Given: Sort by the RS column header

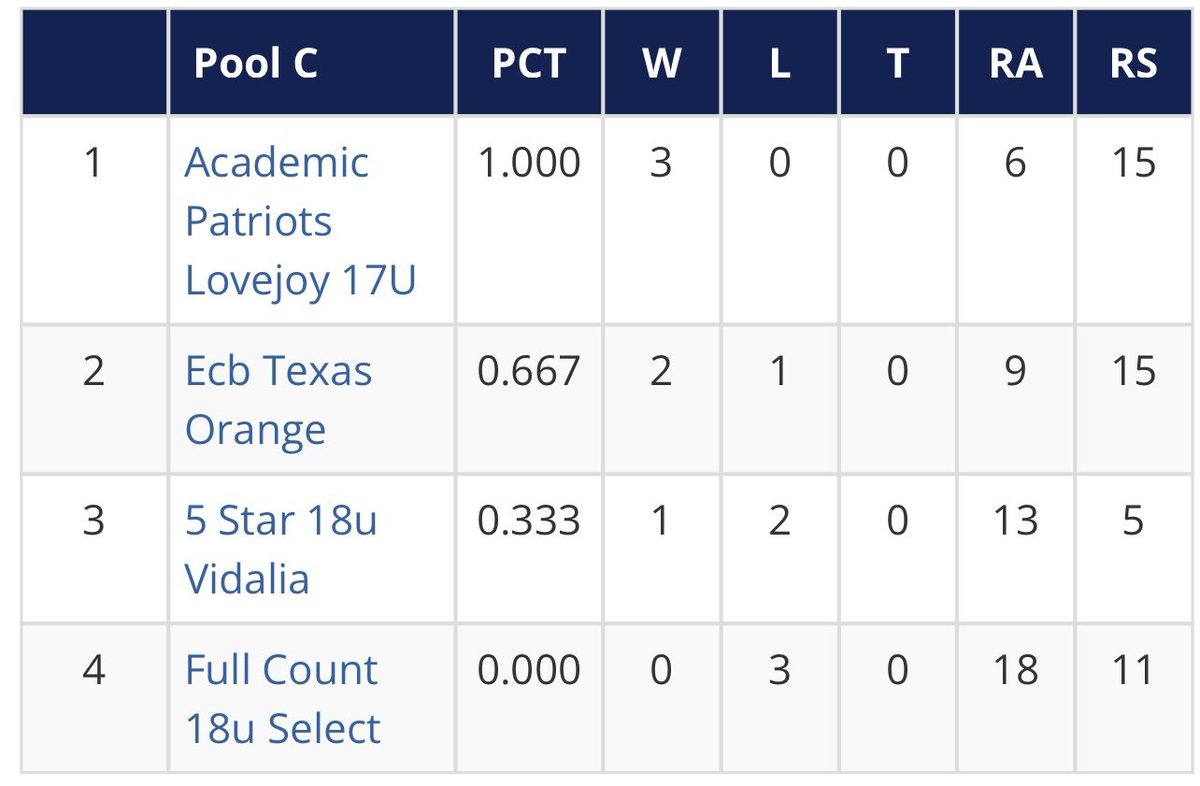Looking at the screenshot, I should [x=1134, y=63].
